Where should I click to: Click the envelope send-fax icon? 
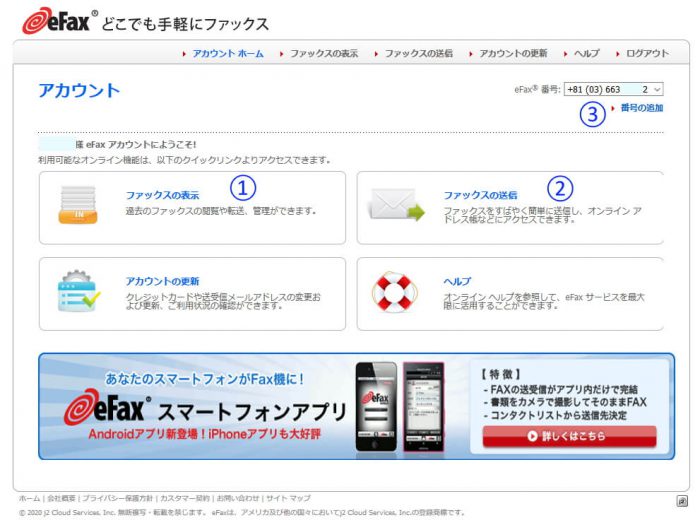tap(396, 204)
